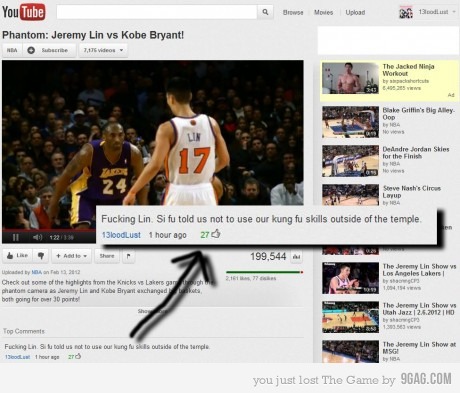Open the video statistics chart icon

pos(296,257)
